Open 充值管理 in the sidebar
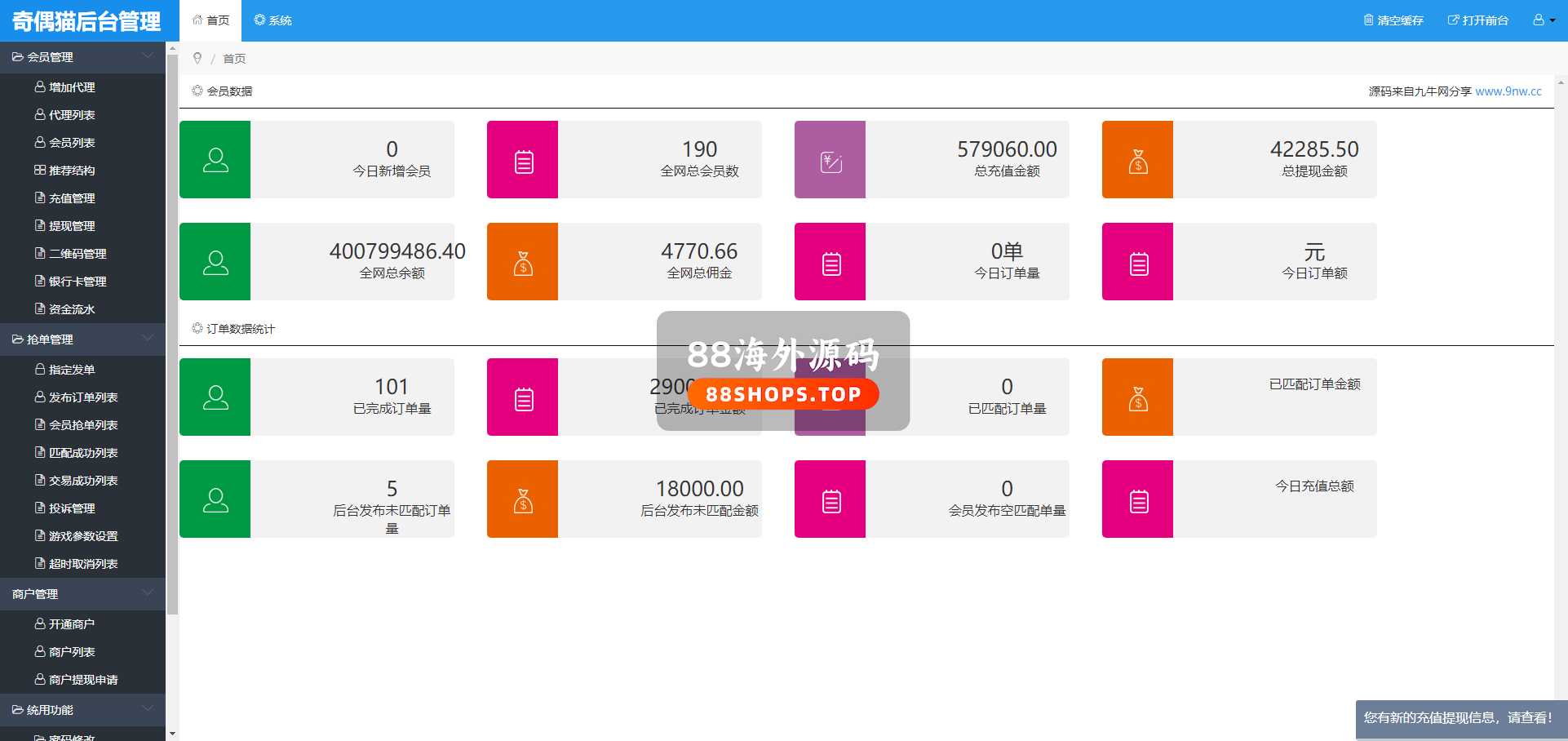This screenshot has width=1568, height=741. (72, 198)
